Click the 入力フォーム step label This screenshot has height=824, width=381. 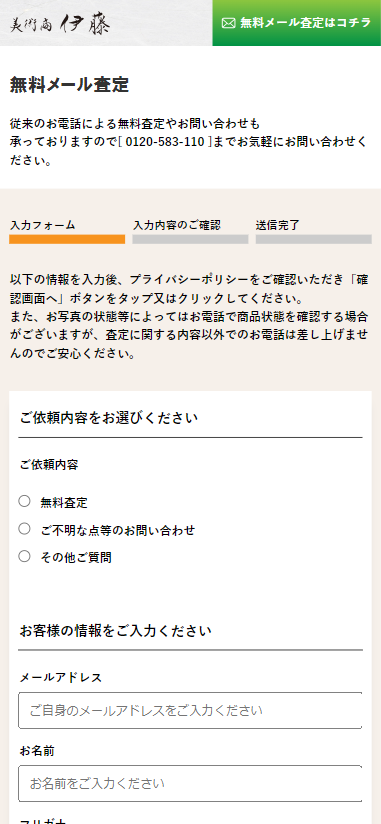click(x=43, y=225)
